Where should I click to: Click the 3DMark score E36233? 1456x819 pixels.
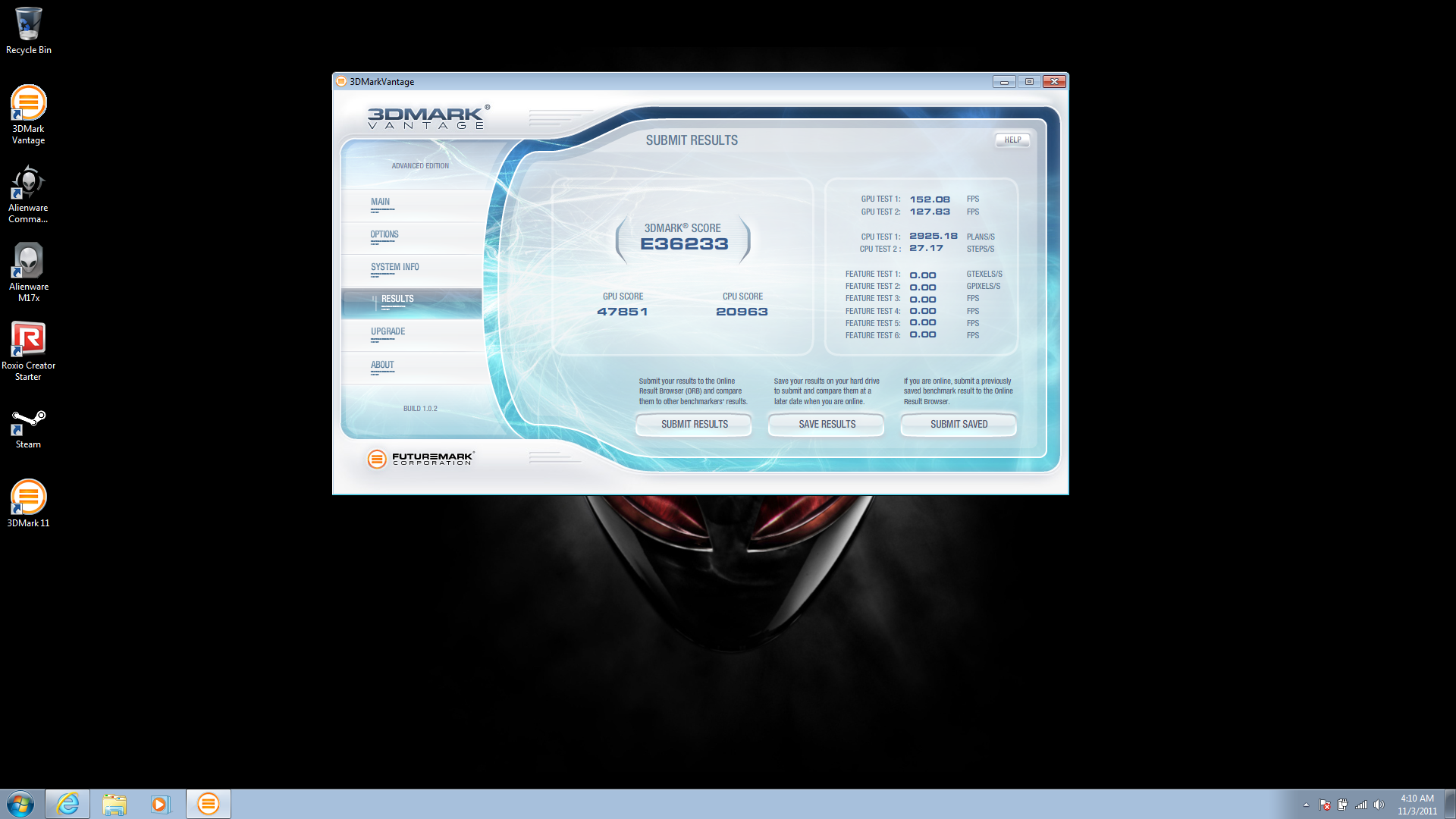(684, 244)
